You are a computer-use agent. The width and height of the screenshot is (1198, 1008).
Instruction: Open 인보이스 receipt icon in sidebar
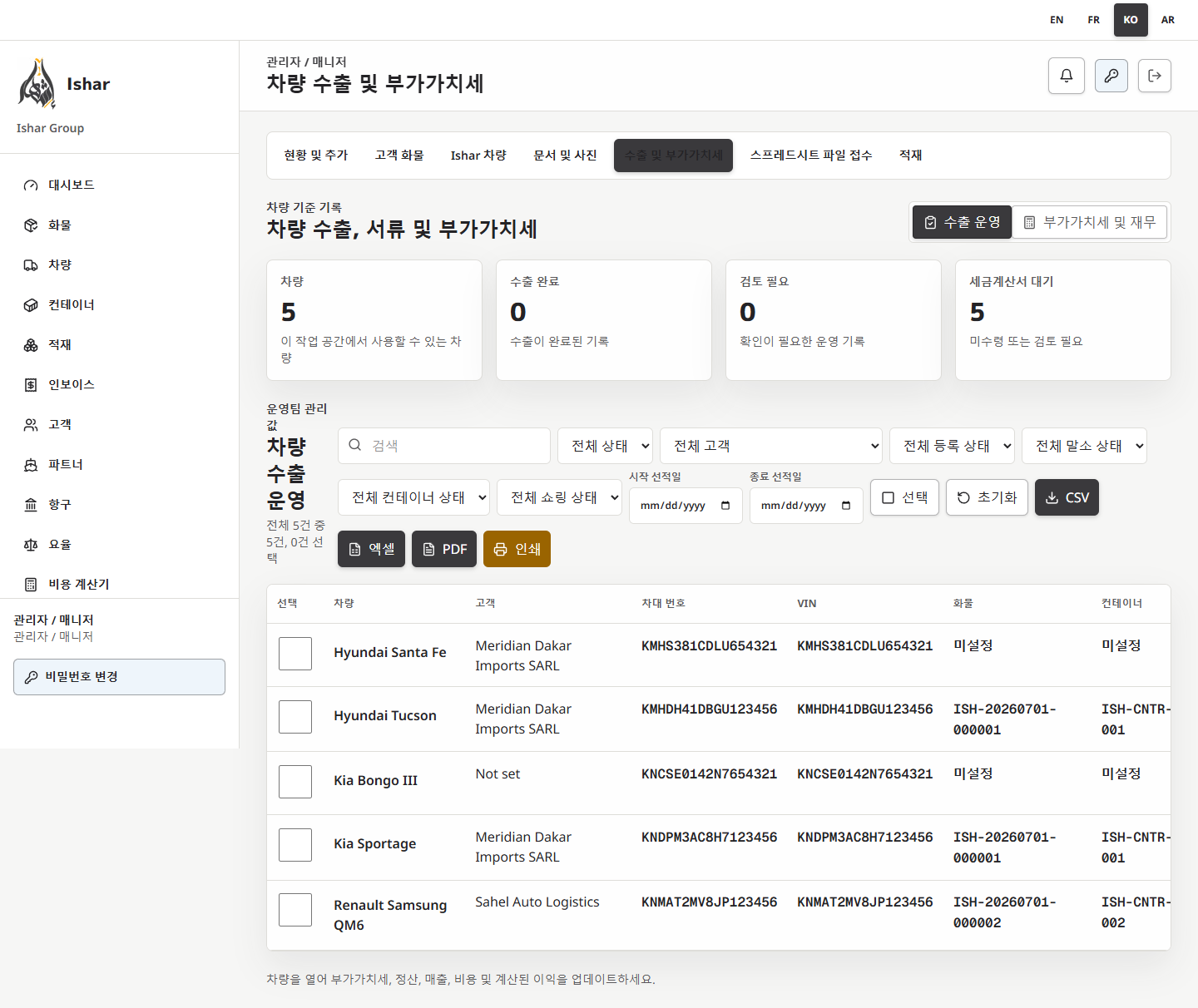[31, 385]
